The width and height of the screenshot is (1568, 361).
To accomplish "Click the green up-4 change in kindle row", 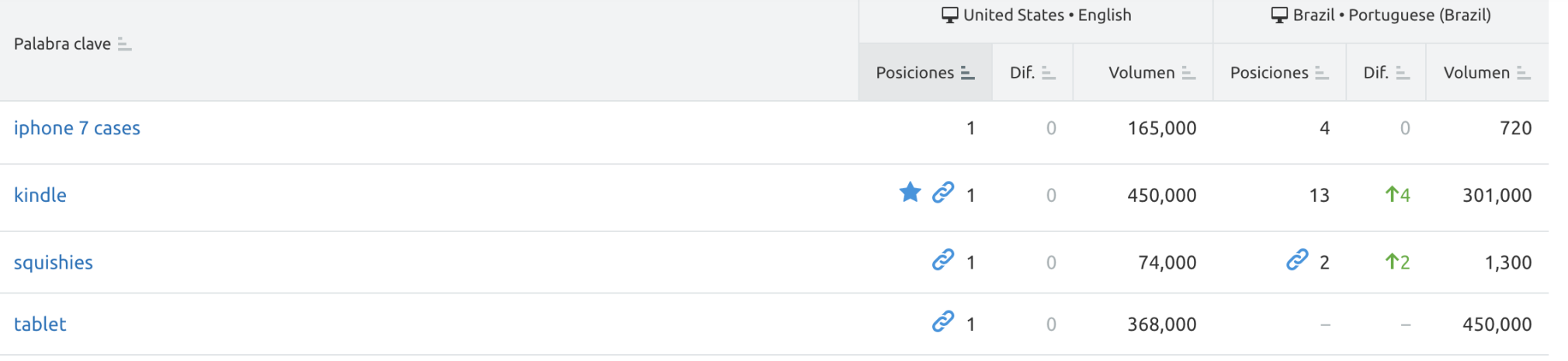I will pyautogui.click(x=1398, y=195).
